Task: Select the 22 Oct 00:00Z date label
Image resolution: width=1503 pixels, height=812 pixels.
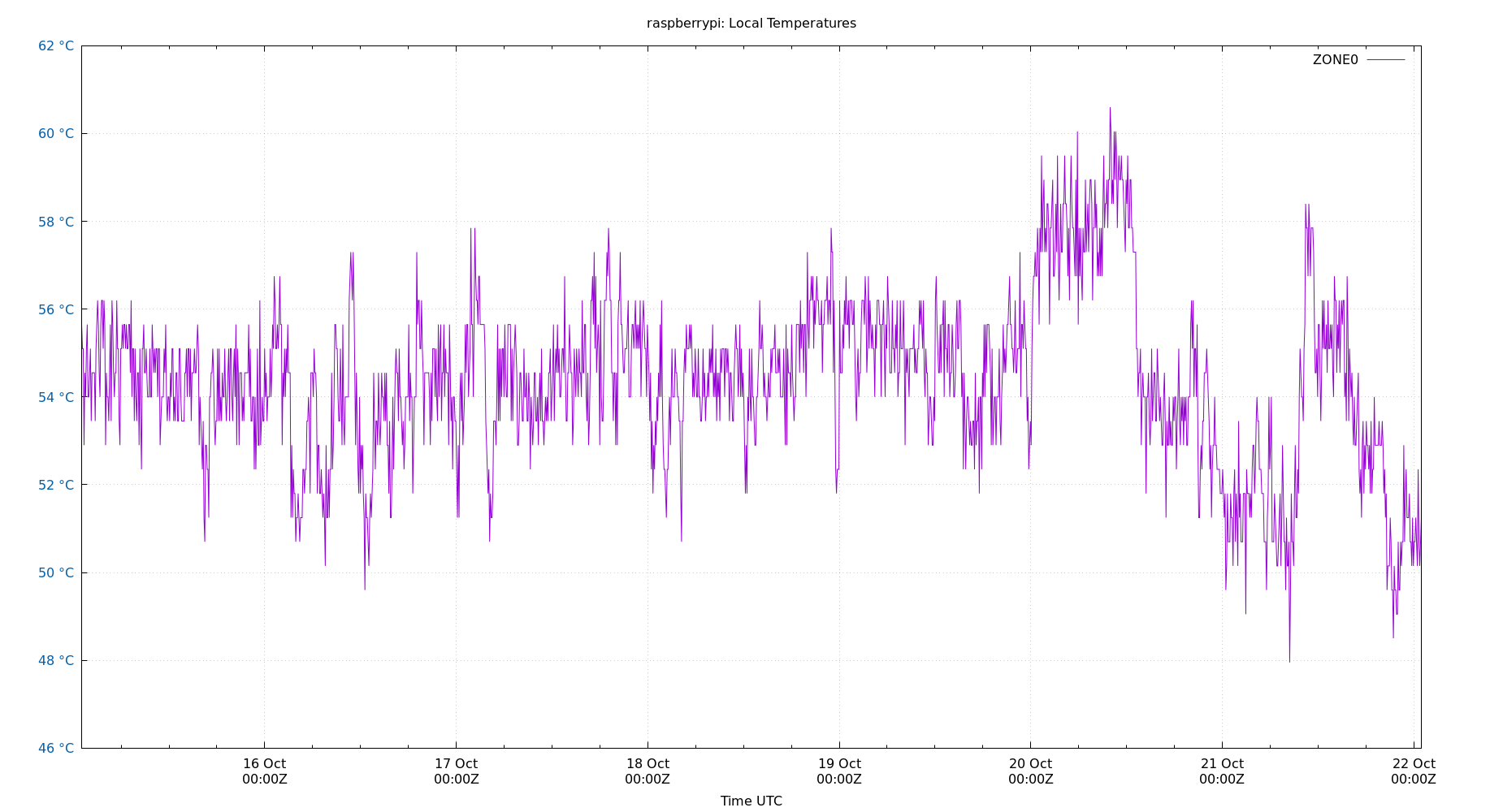Action: click(1414, 771)
